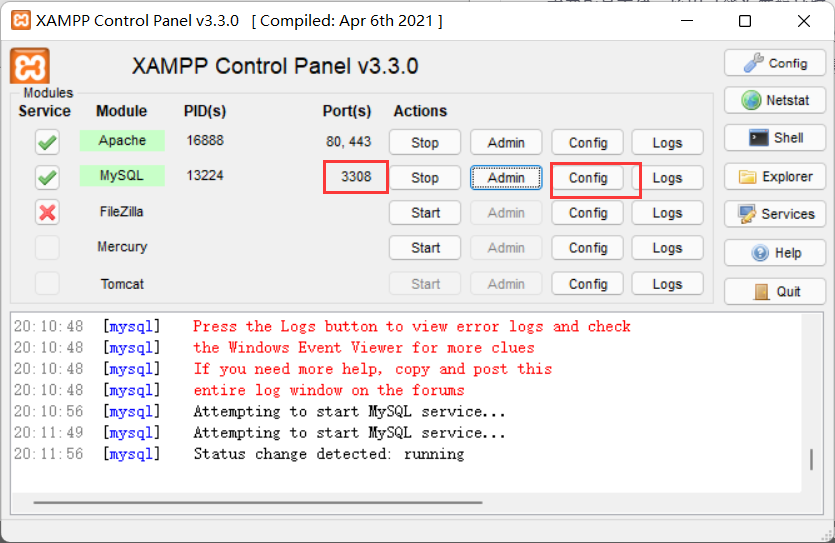Open Apache Admin page

(506, 143)
